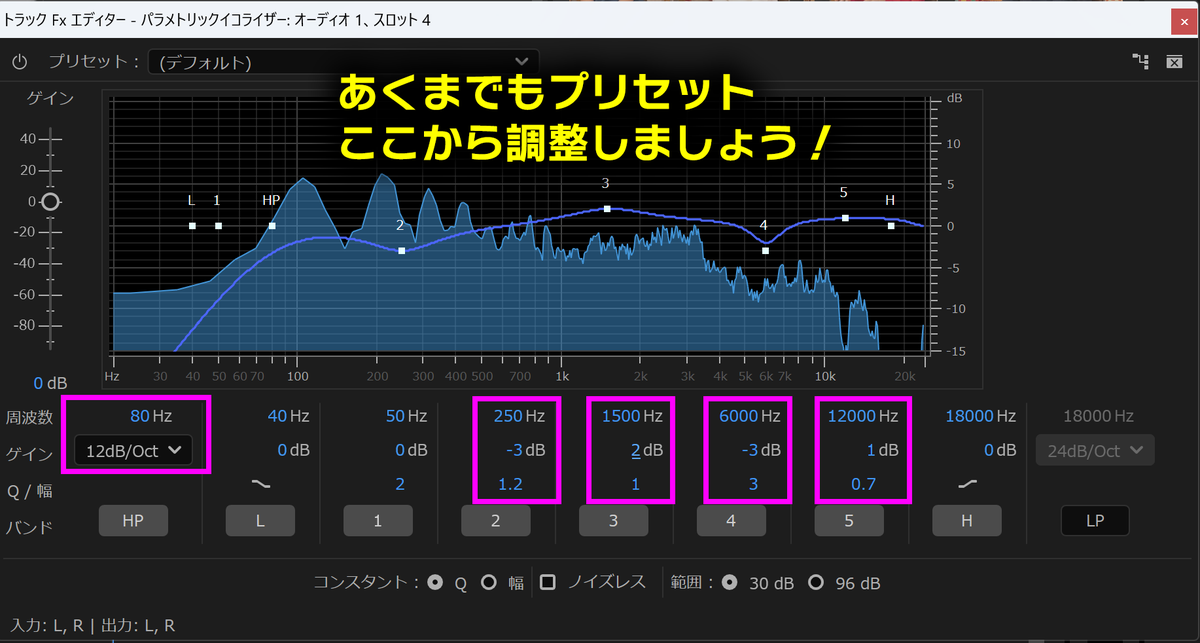Click band 1 Q value 2
The width and height of the screenshot is (1200, 643).
[x=399, y=485]
